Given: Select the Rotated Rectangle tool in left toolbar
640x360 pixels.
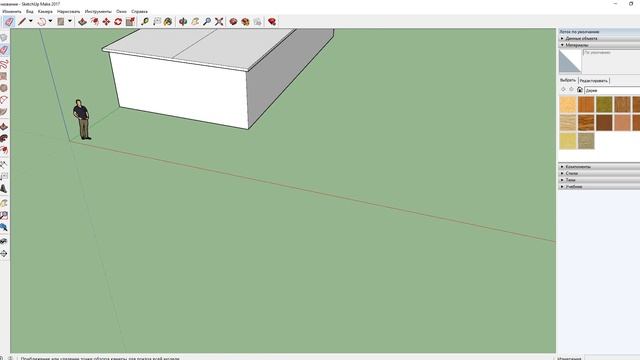Looking at the screenshot, I should (x=4, y=76).
